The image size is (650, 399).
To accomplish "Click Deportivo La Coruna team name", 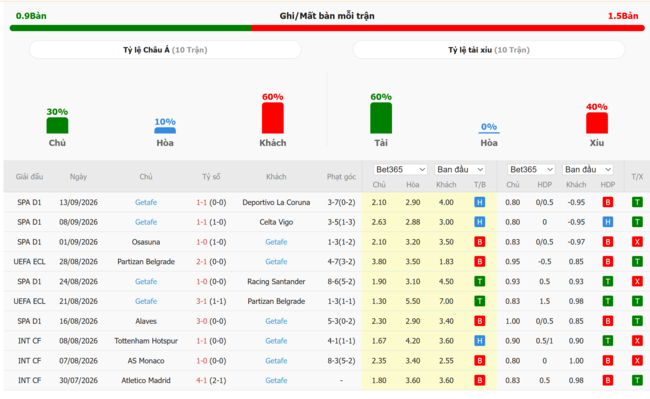I will (x=276, y=202).
